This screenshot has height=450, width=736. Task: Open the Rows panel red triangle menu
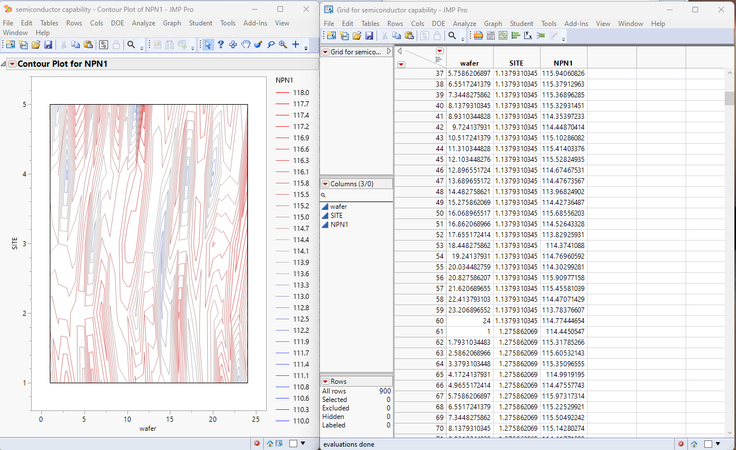(x=324, y=381)
